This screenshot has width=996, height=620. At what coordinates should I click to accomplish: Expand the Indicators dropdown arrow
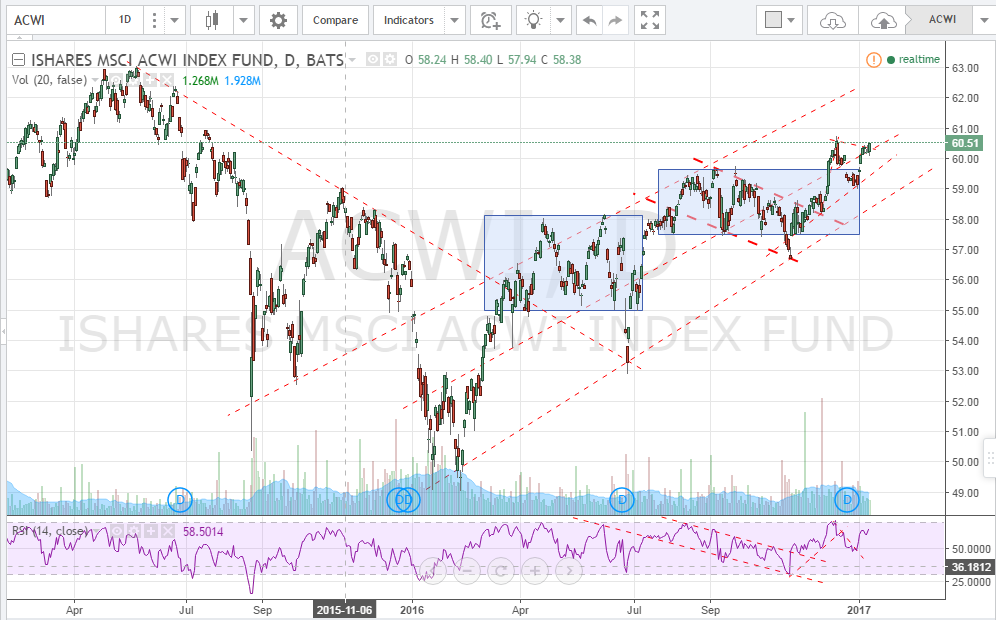tap(454, 20)
